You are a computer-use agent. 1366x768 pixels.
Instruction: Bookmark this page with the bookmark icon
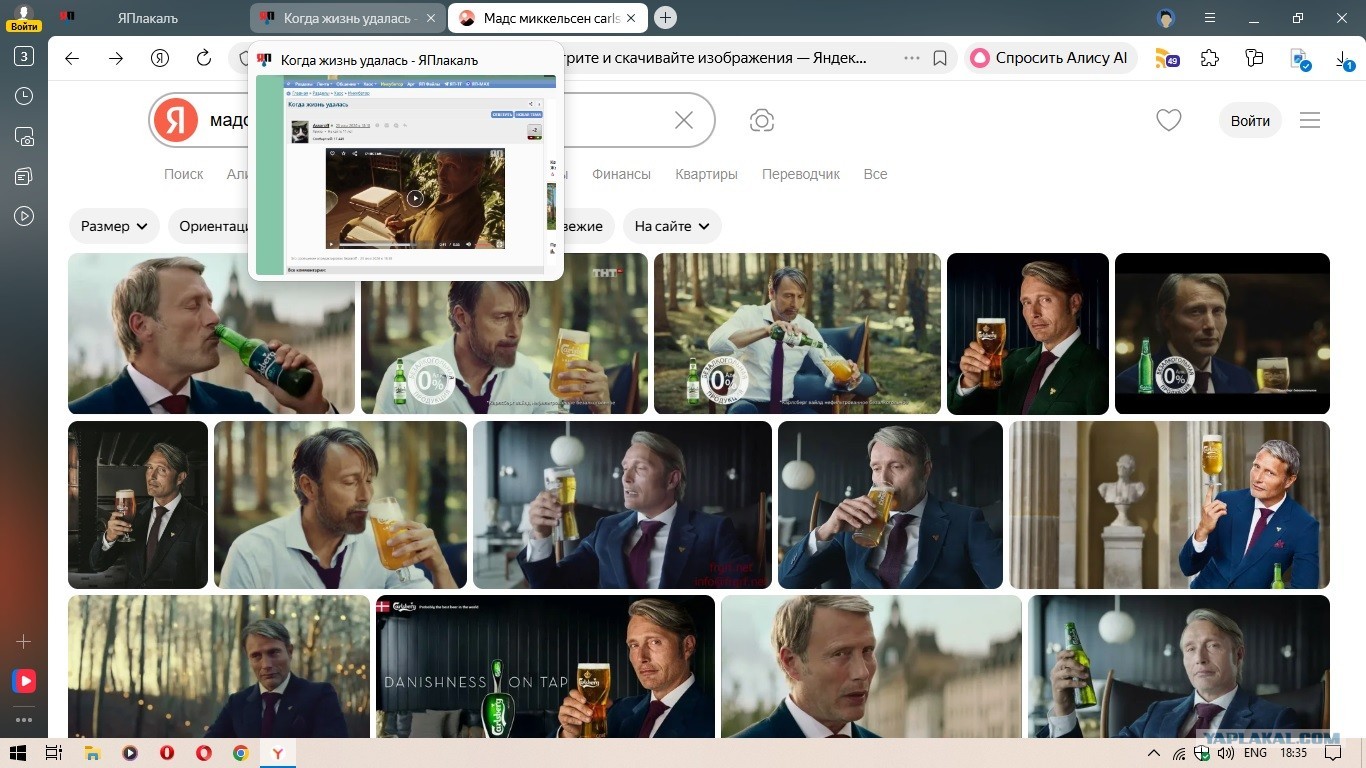click(940, 58)
